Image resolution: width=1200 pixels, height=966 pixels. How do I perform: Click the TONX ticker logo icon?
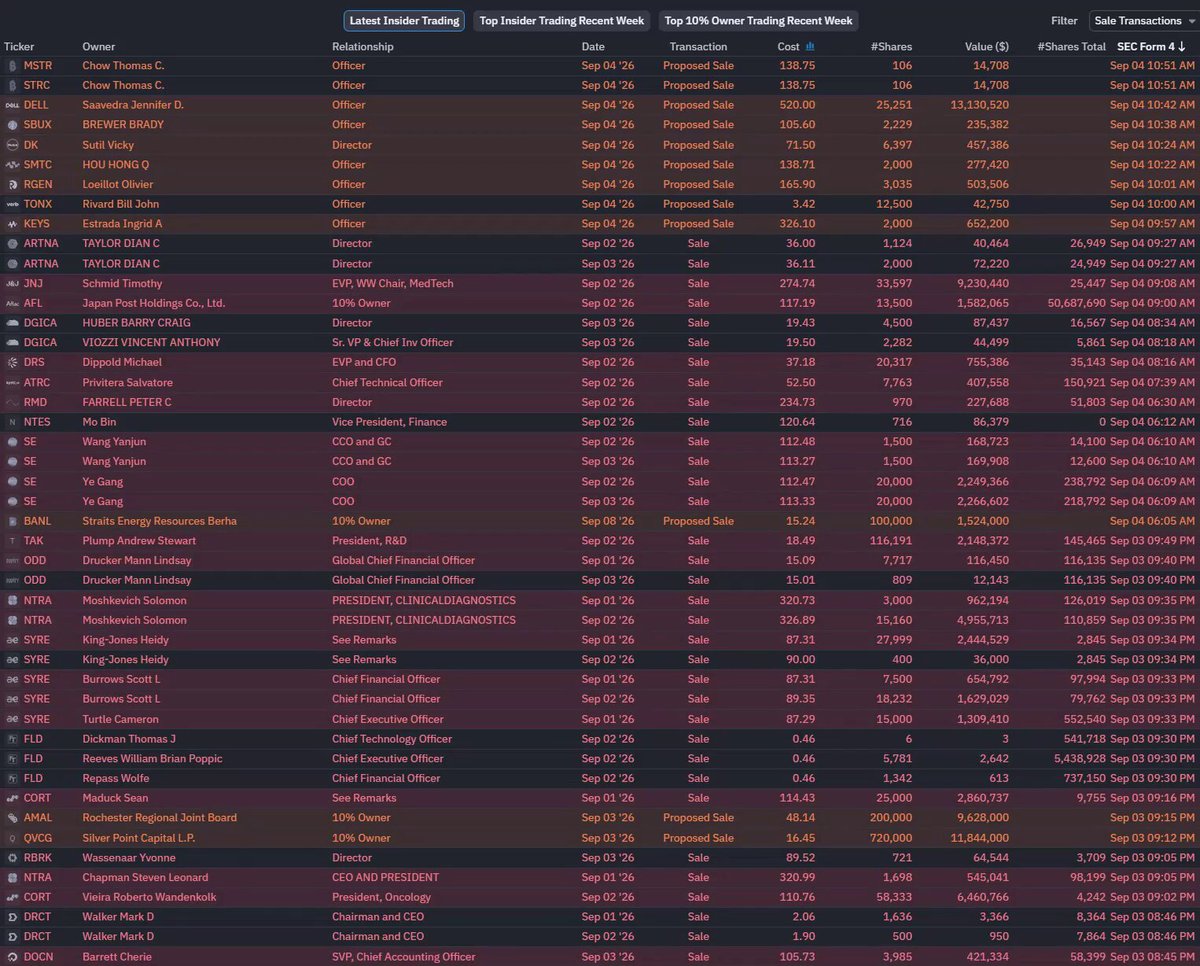[12, 204]
